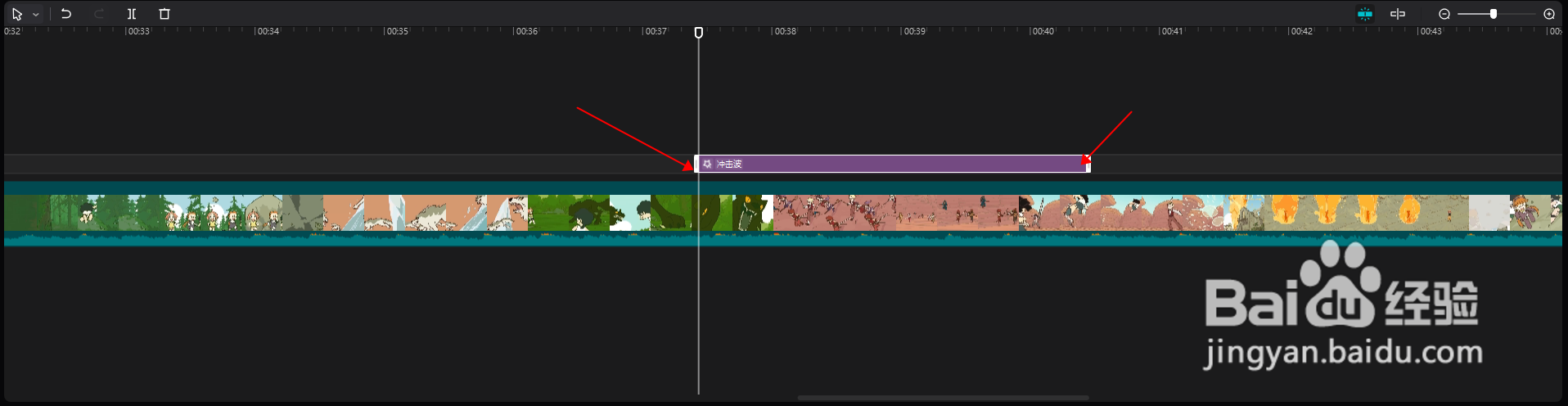The height and width of the screenshot is (406, 1568).
Task: Zoom out the timeline
Action: tap(1444, 14)
